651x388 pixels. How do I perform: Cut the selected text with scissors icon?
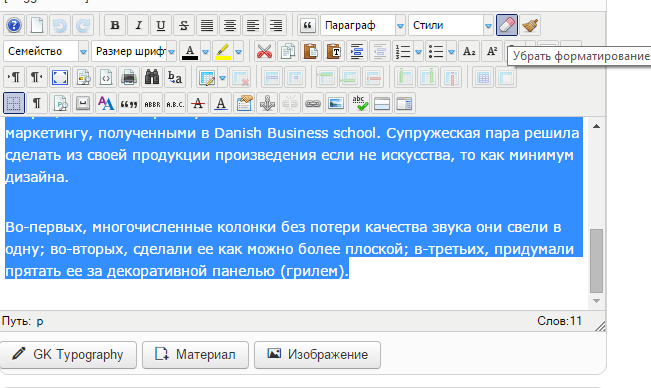tap(264, 51)
